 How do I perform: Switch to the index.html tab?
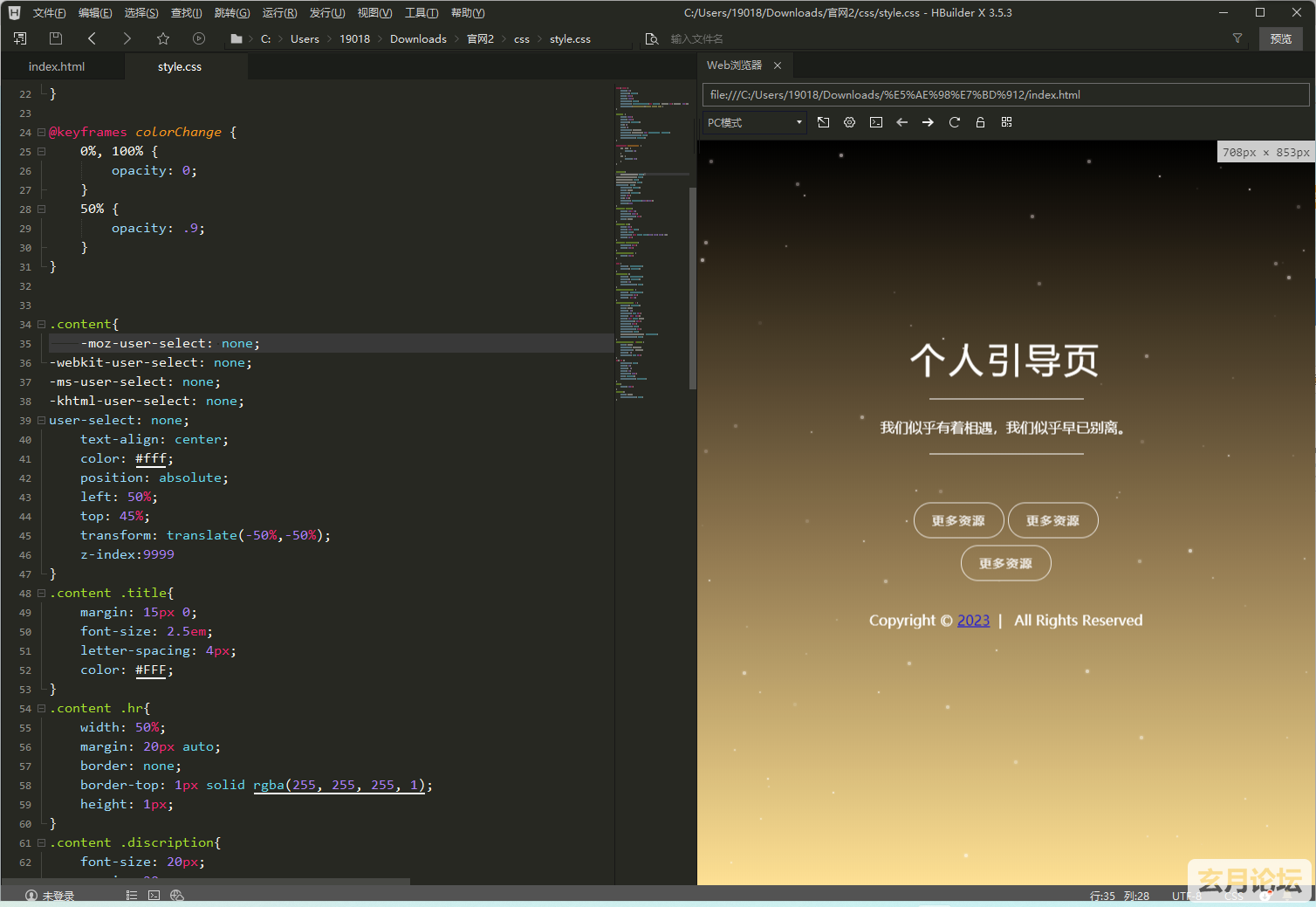tap(57, 66)
